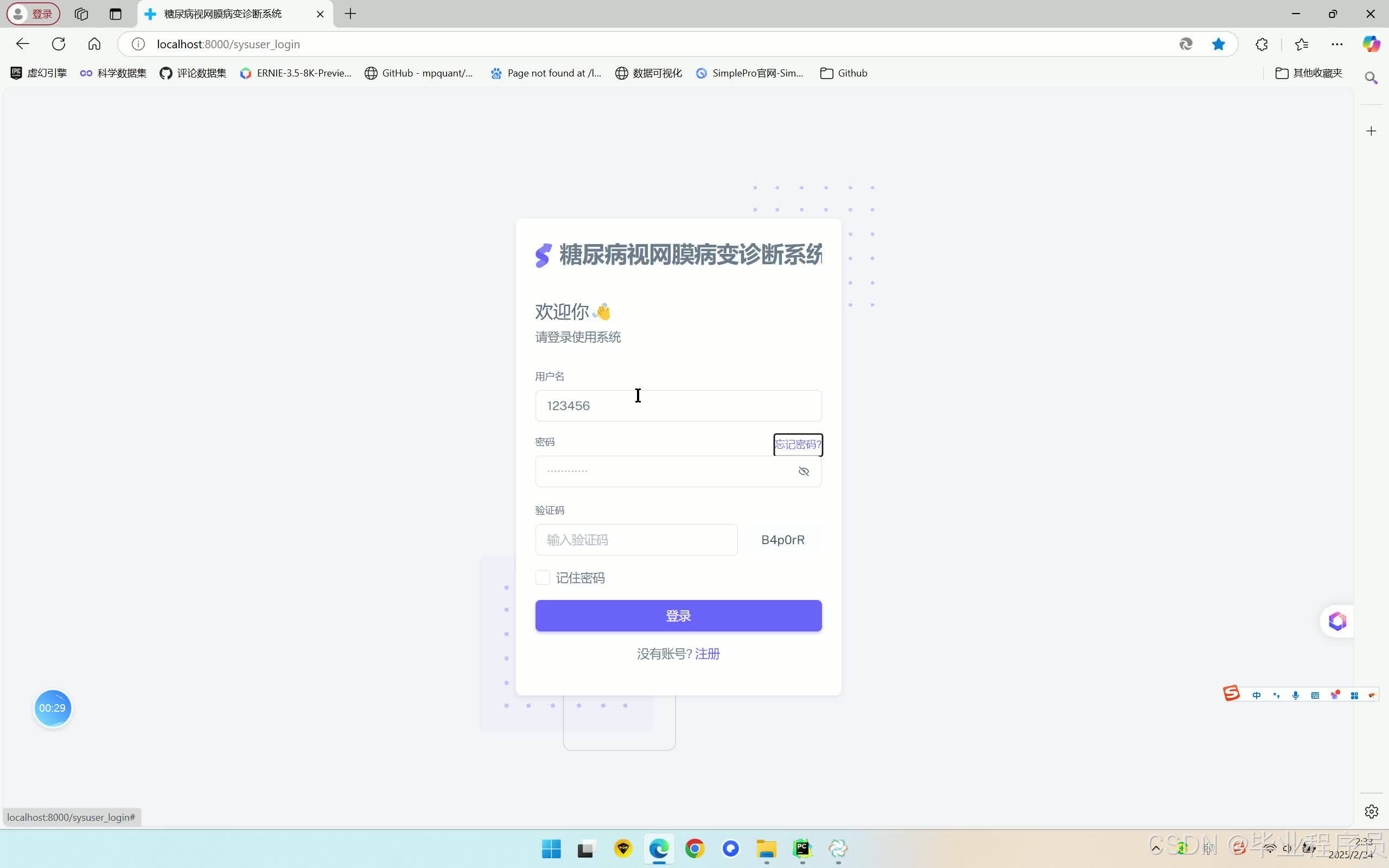Open the Windows Start menu
The height and width of the screenshot is (868, 1389).
[x=551, y=848]
